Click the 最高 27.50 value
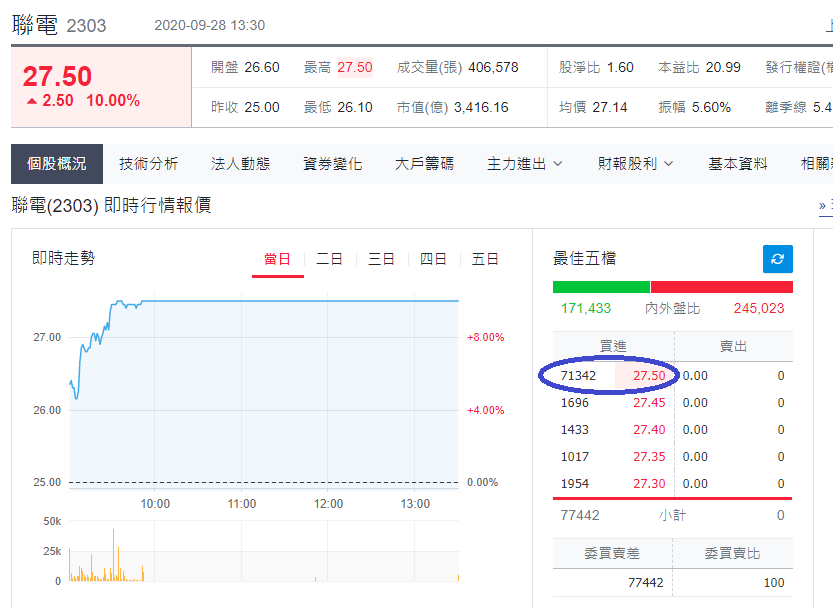This screenshot has width=833, height=608. [x=355, y=67]
